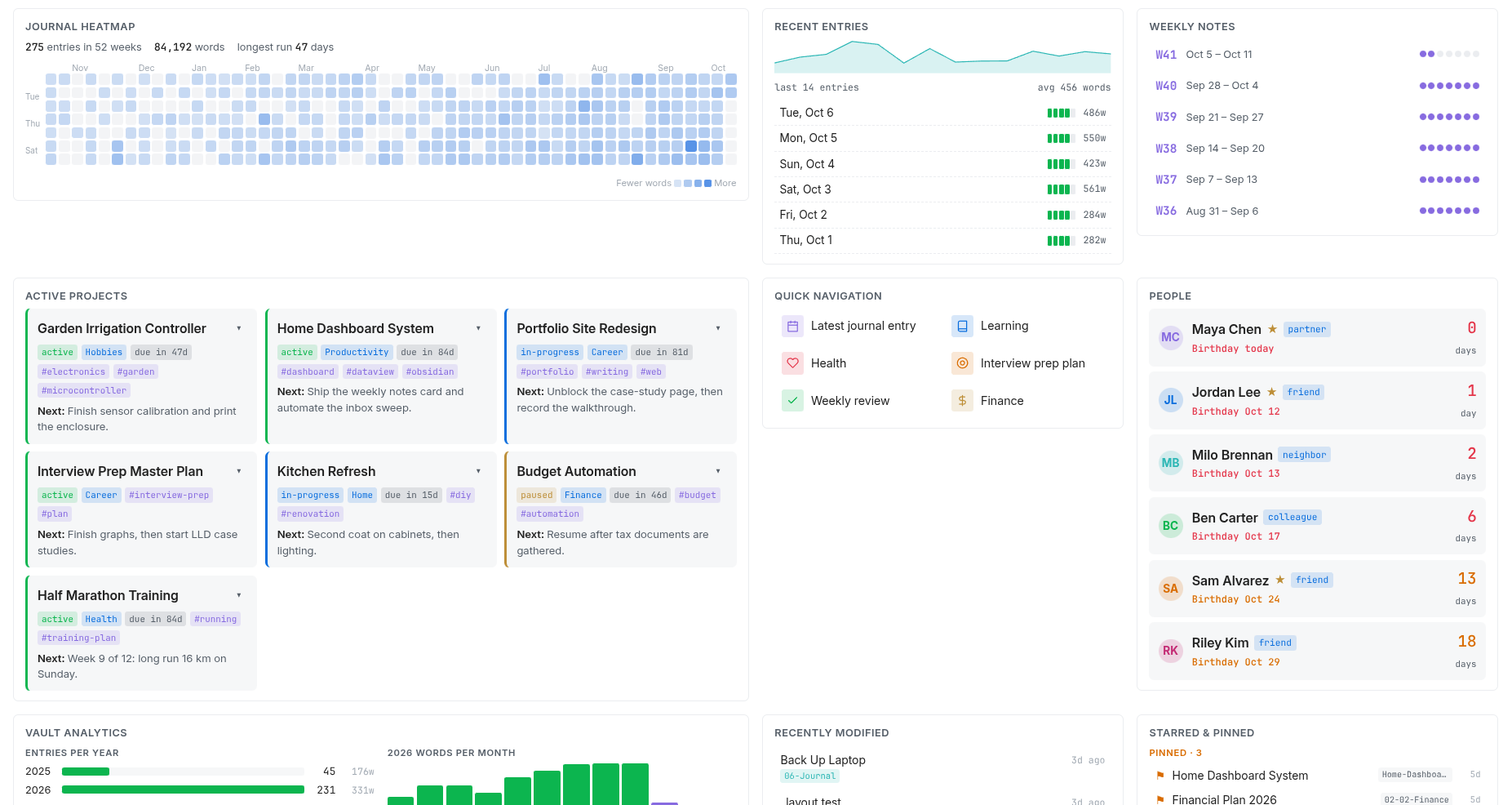
Task: Click the #electronics tag
Action: [x=73, y=371]
